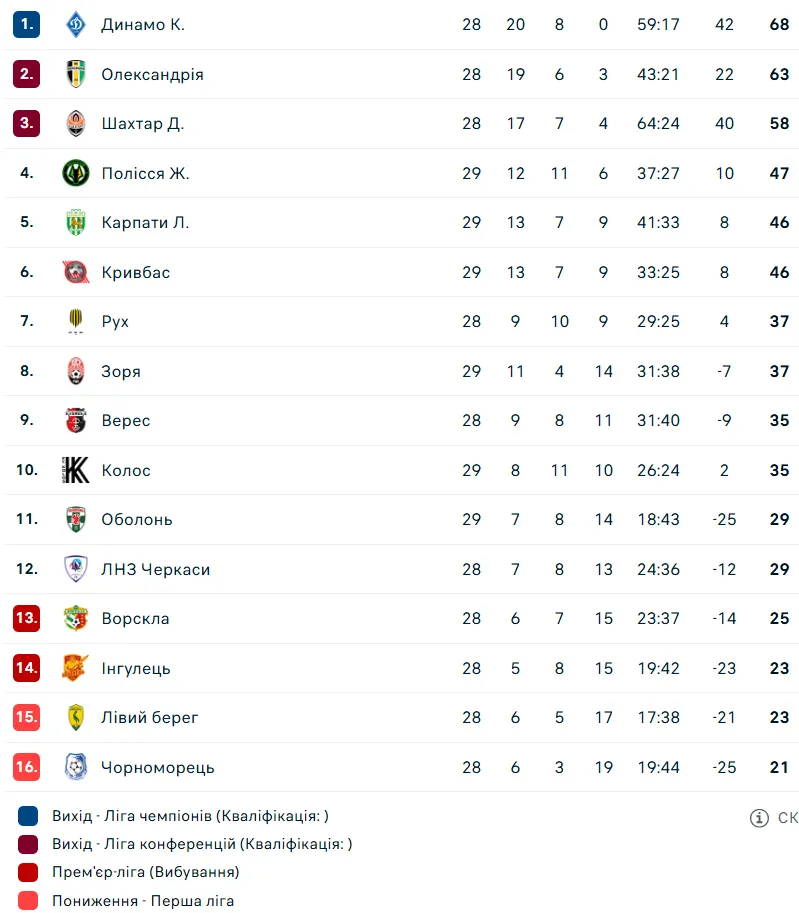Open the Карпати Л. crest icon

[x=76, y=222]
